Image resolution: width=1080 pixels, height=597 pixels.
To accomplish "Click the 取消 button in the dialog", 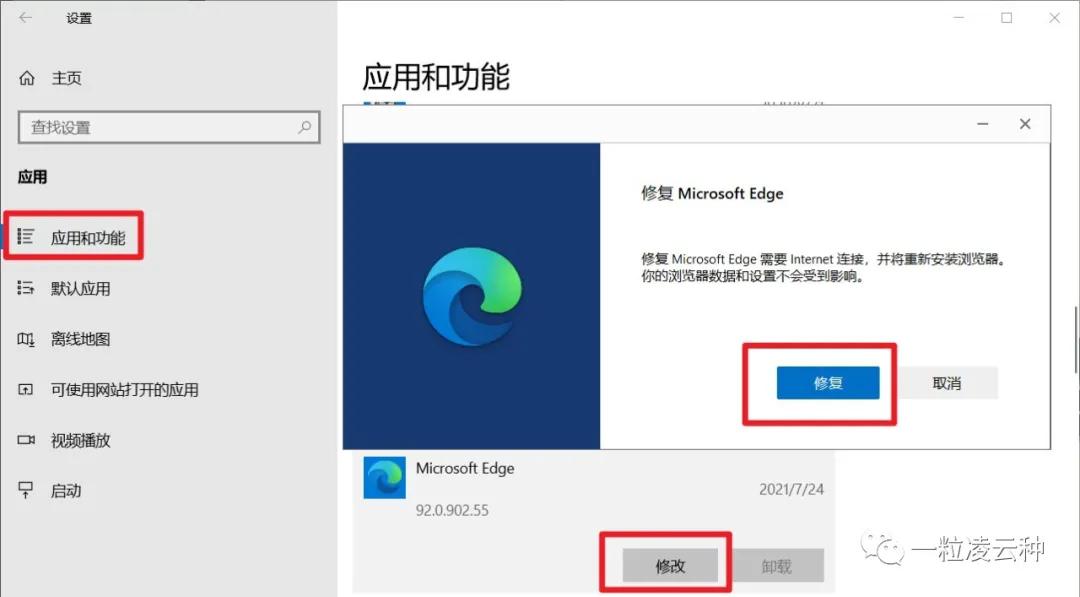I will pos(946,382).
